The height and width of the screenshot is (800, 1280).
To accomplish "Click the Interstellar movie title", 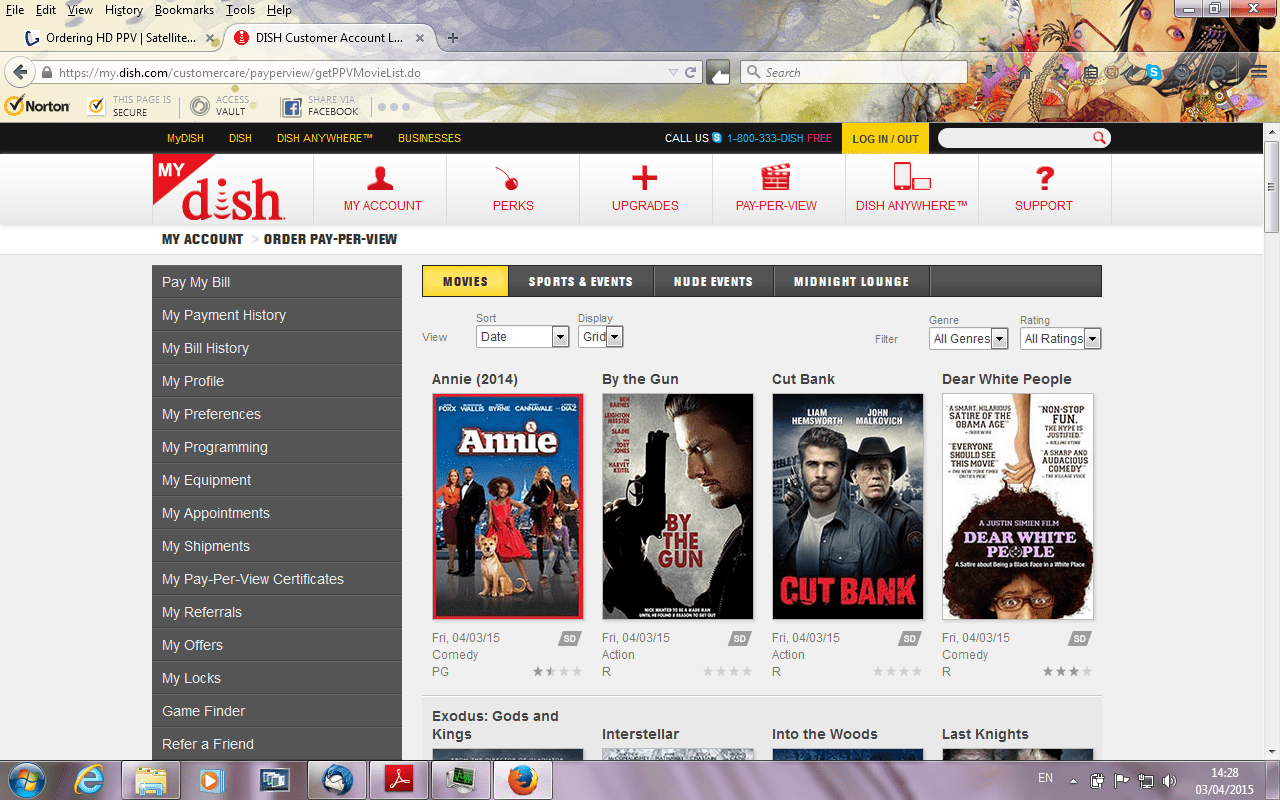I will pyautogui.click(x=640, y=734).
